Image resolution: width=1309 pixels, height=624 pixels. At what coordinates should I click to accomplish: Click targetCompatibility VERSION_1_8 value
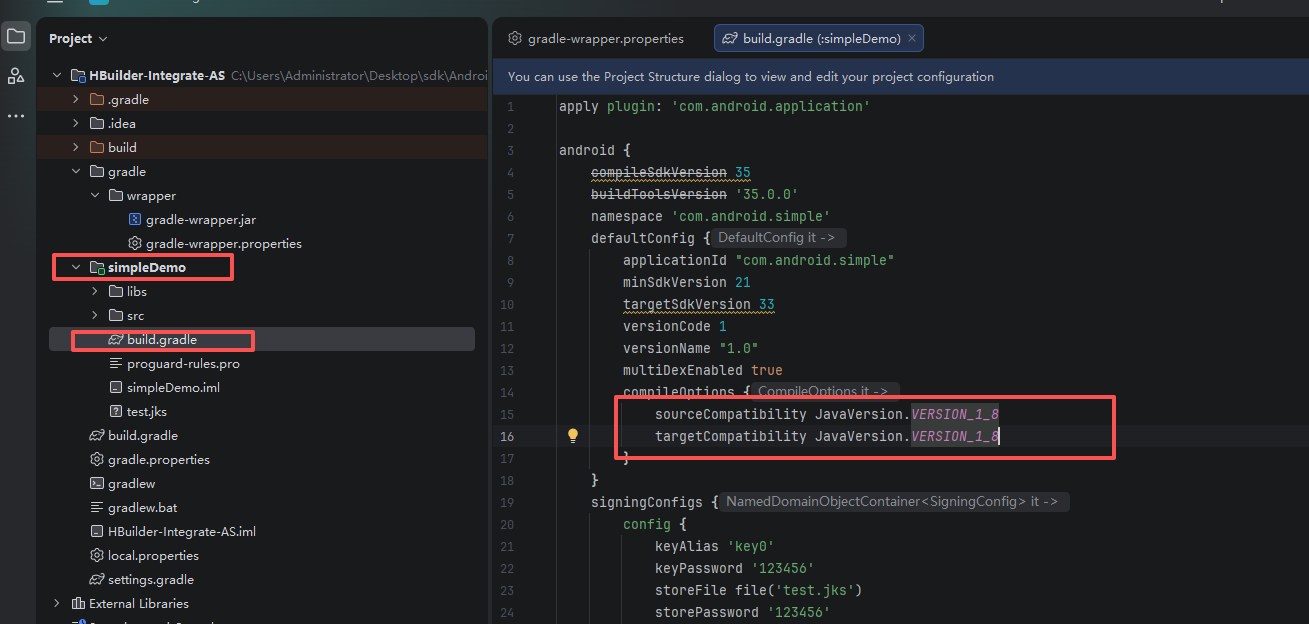coord(955,436)
